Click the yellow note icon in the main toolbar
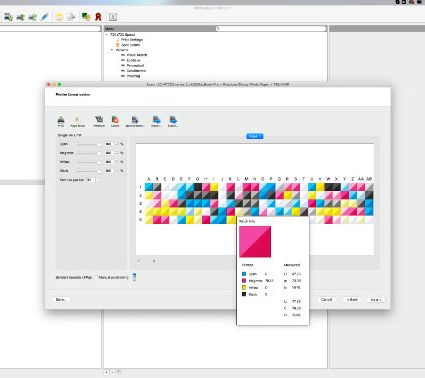Viewport: 425px width, 378px height. pos(59,17)
